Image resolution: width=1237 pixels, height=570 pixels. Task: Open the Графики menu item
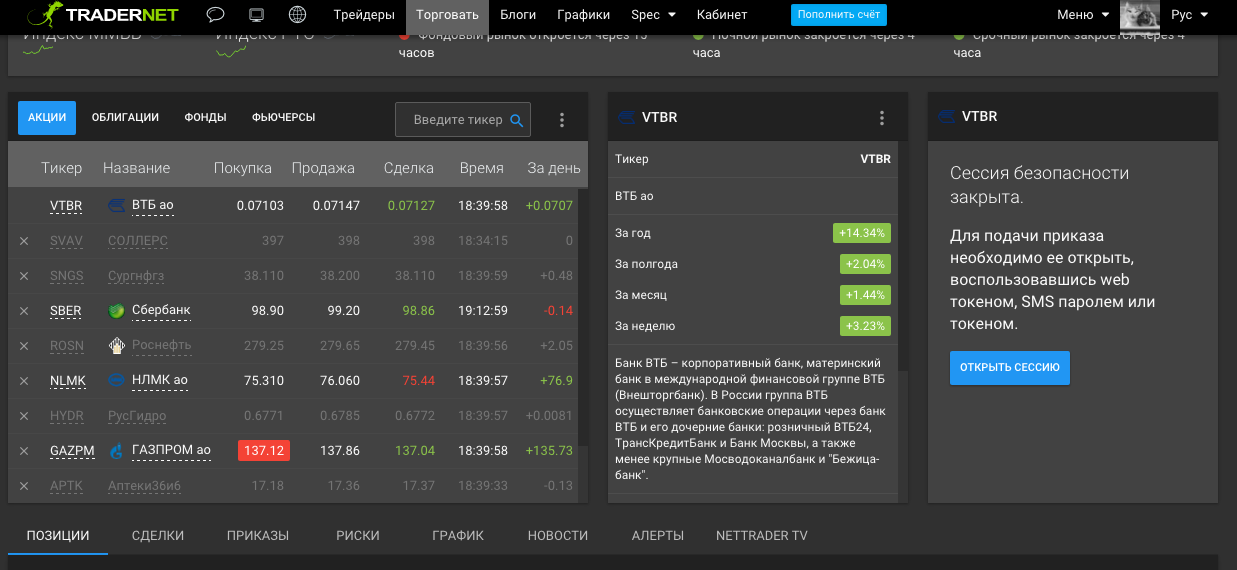pyautogui.click(x=583, y=15)
